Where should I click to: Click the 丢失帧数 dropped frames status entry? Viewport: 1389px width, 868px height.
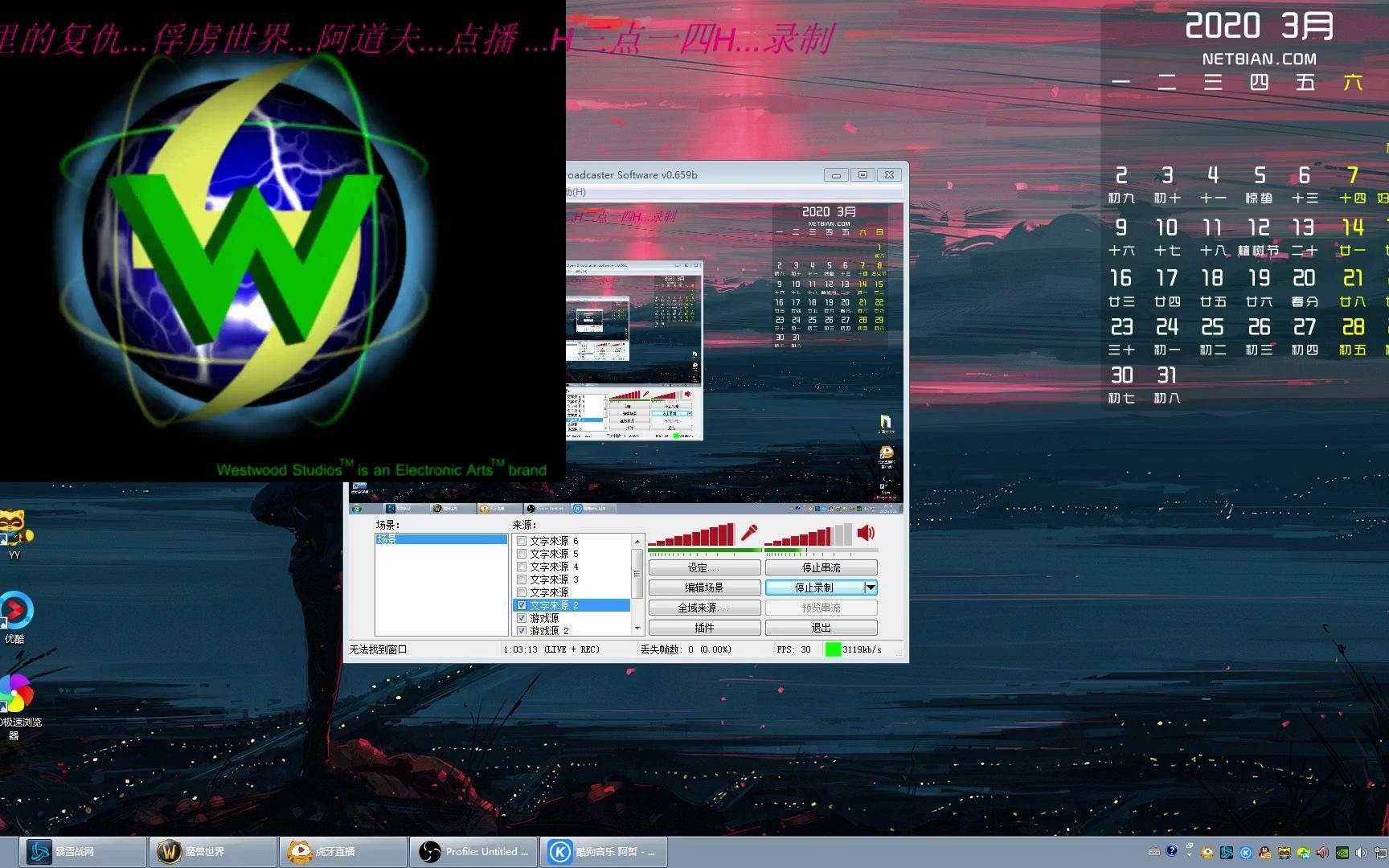pos(686,649)
